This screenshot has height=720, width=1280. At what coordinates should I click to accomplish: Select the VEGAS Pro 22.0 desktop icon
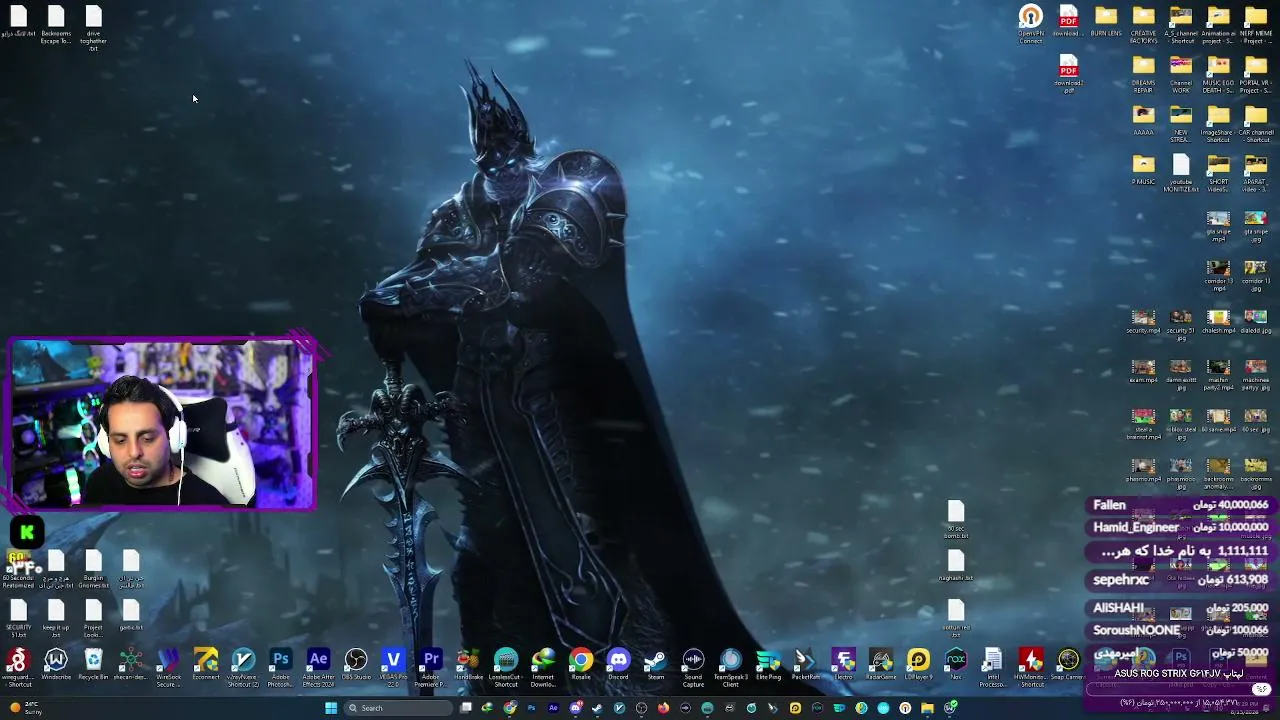tap(393, 667)
